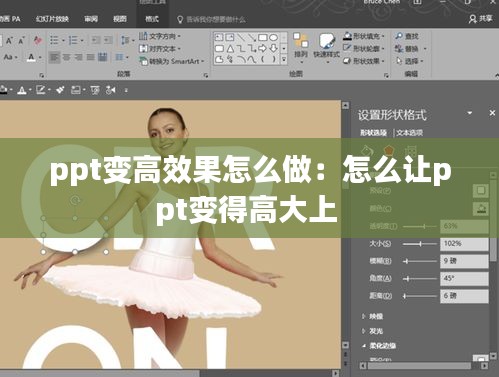
Task: Expand the shapes gallery more arrow
Action: 284,60
